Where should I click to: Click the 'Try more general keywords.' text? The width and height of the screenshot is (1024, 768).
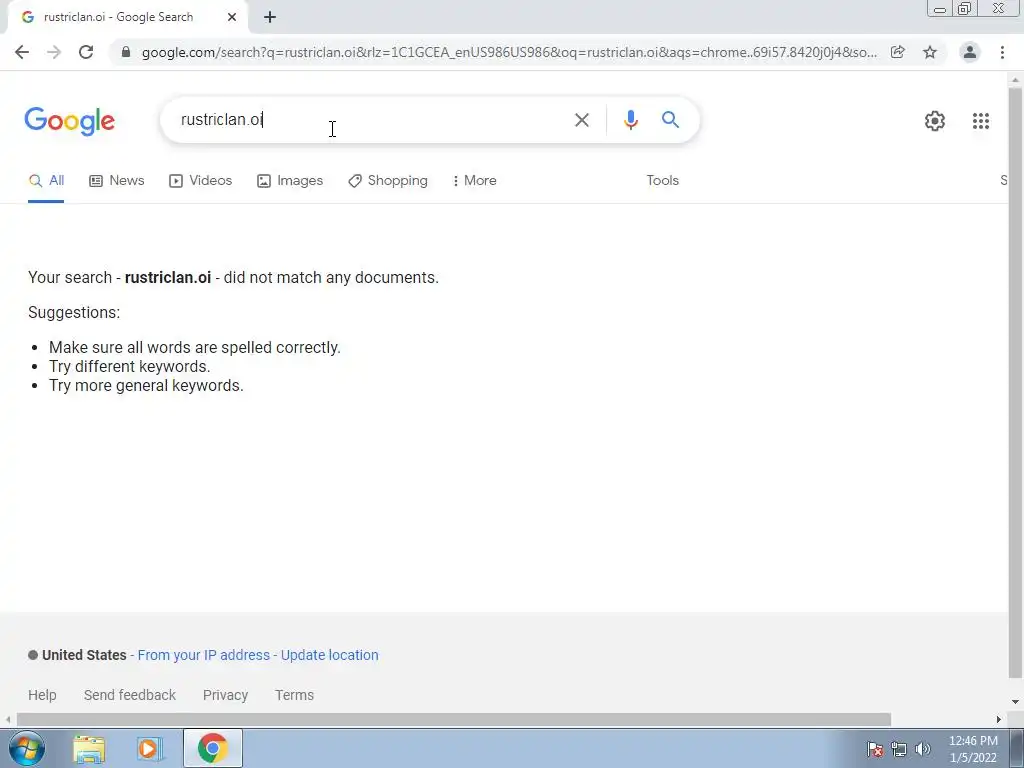146,385
